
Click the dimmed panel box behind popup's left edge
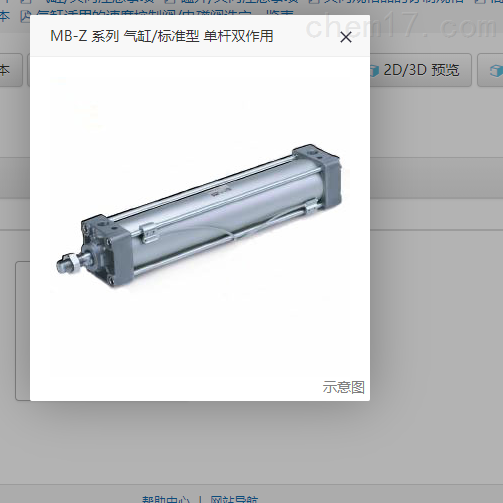coord(23,331)
